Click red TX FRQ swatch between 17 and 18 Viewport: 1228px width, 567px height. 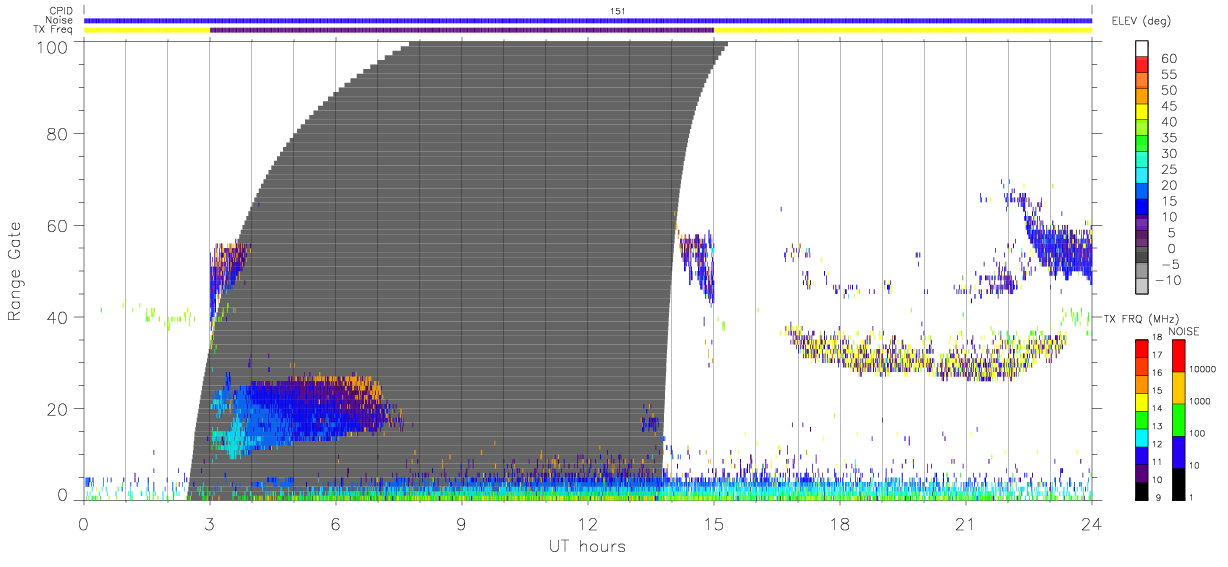point(1142,349)
